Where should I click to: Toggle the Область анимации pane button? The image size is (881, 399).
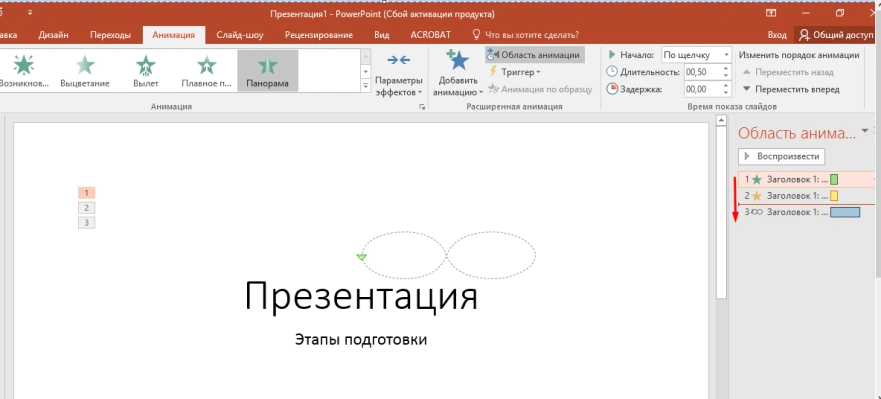[535, 55]
